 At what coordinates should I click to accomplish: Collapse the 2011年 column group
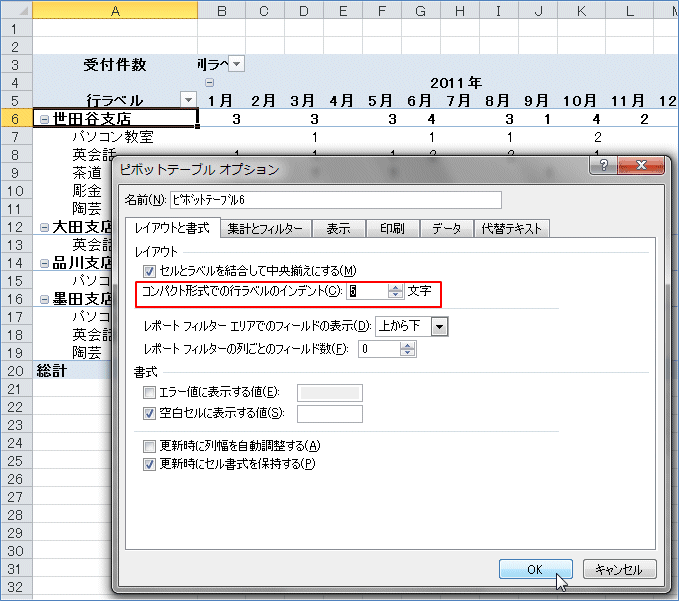[210, 82]
